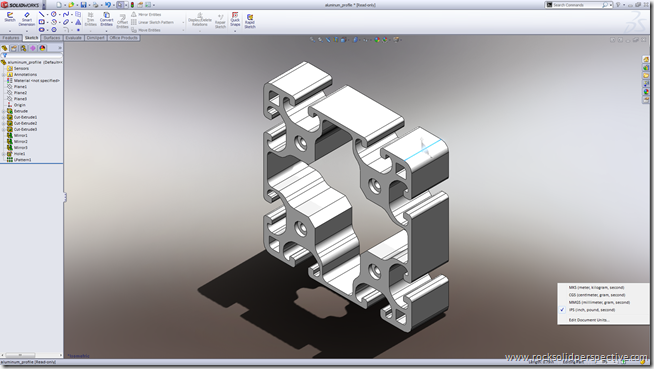The image size is (654, 369).
Task: Select Origin in the feature tree
Action: tap(16, 105)
